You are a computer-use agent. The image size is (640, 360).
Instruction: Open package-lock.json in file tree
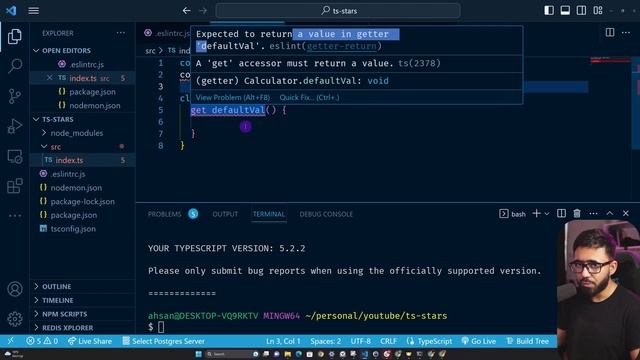[x=82, y=202]
